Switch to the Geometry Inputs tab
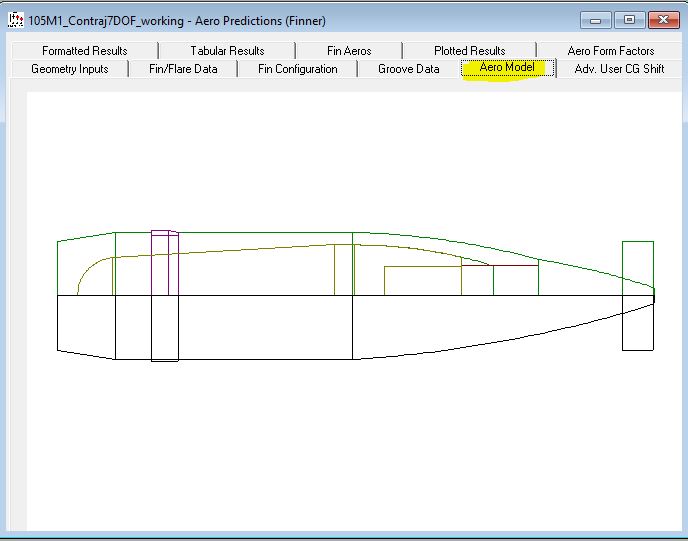 pos(69,69)
